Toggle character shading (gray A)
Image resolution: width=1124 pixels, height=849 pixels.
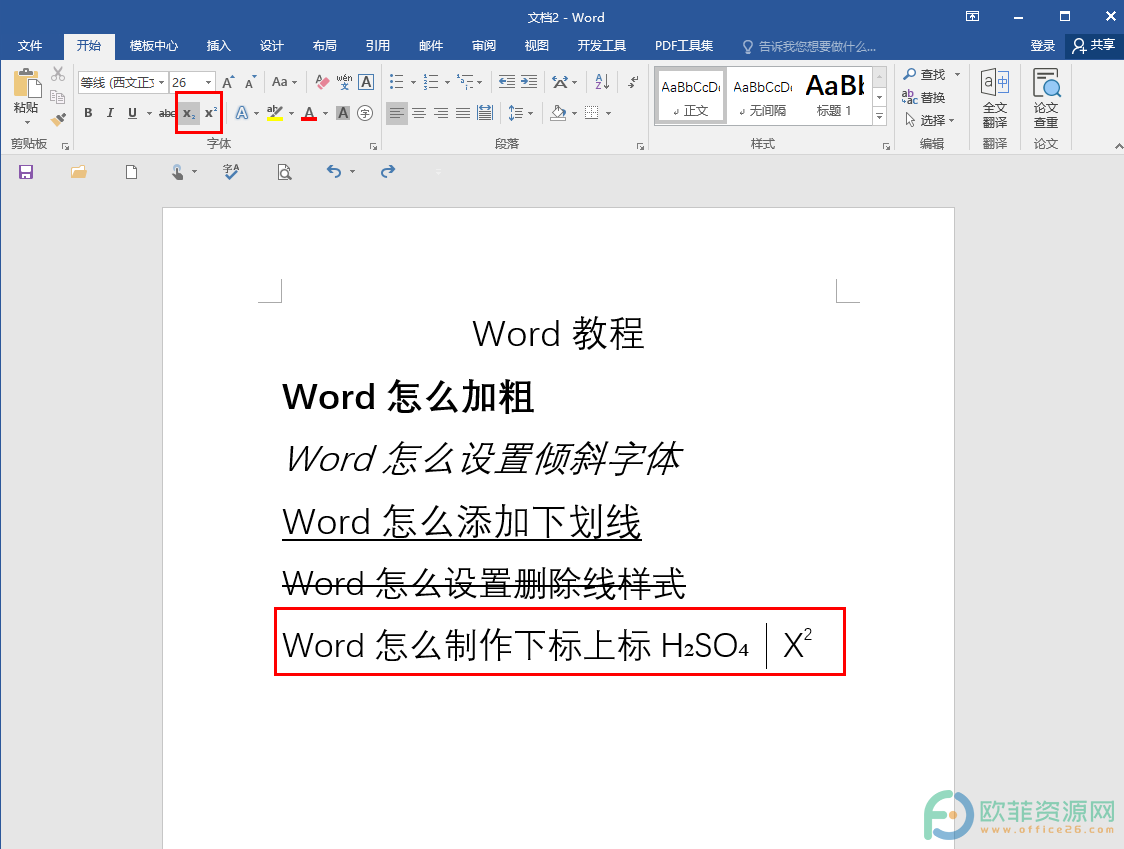pyautogui.click(x=343, y=113)
